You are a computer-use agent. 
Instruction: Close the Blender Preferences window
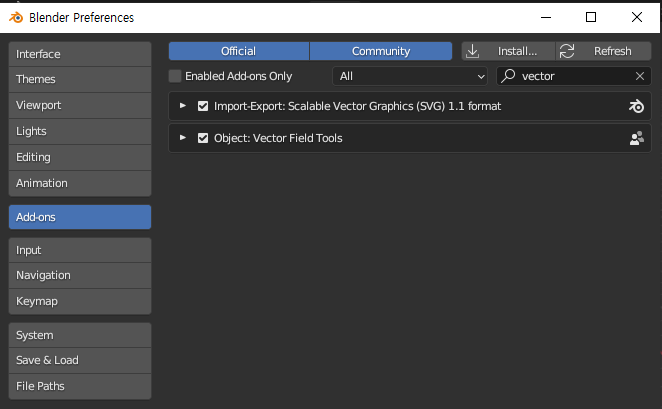tap(637, 17)
